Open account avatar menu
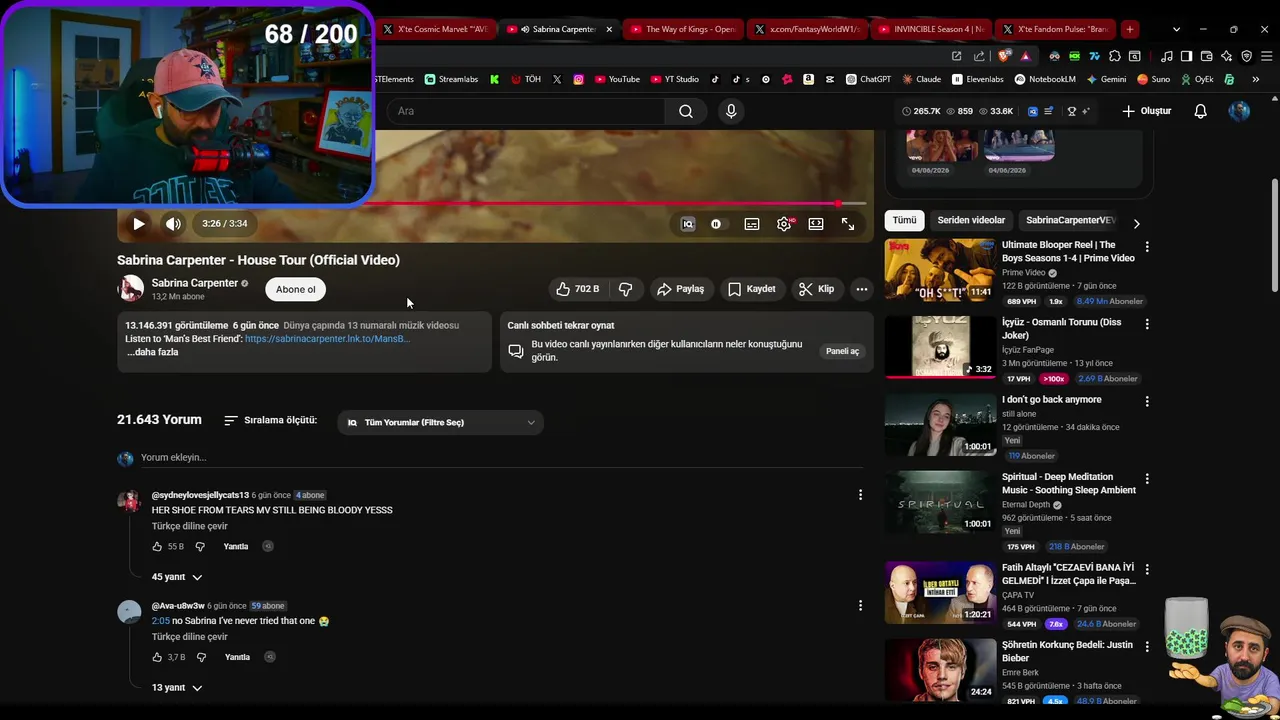This screenshot has height=720, width=1280. 1239,111
